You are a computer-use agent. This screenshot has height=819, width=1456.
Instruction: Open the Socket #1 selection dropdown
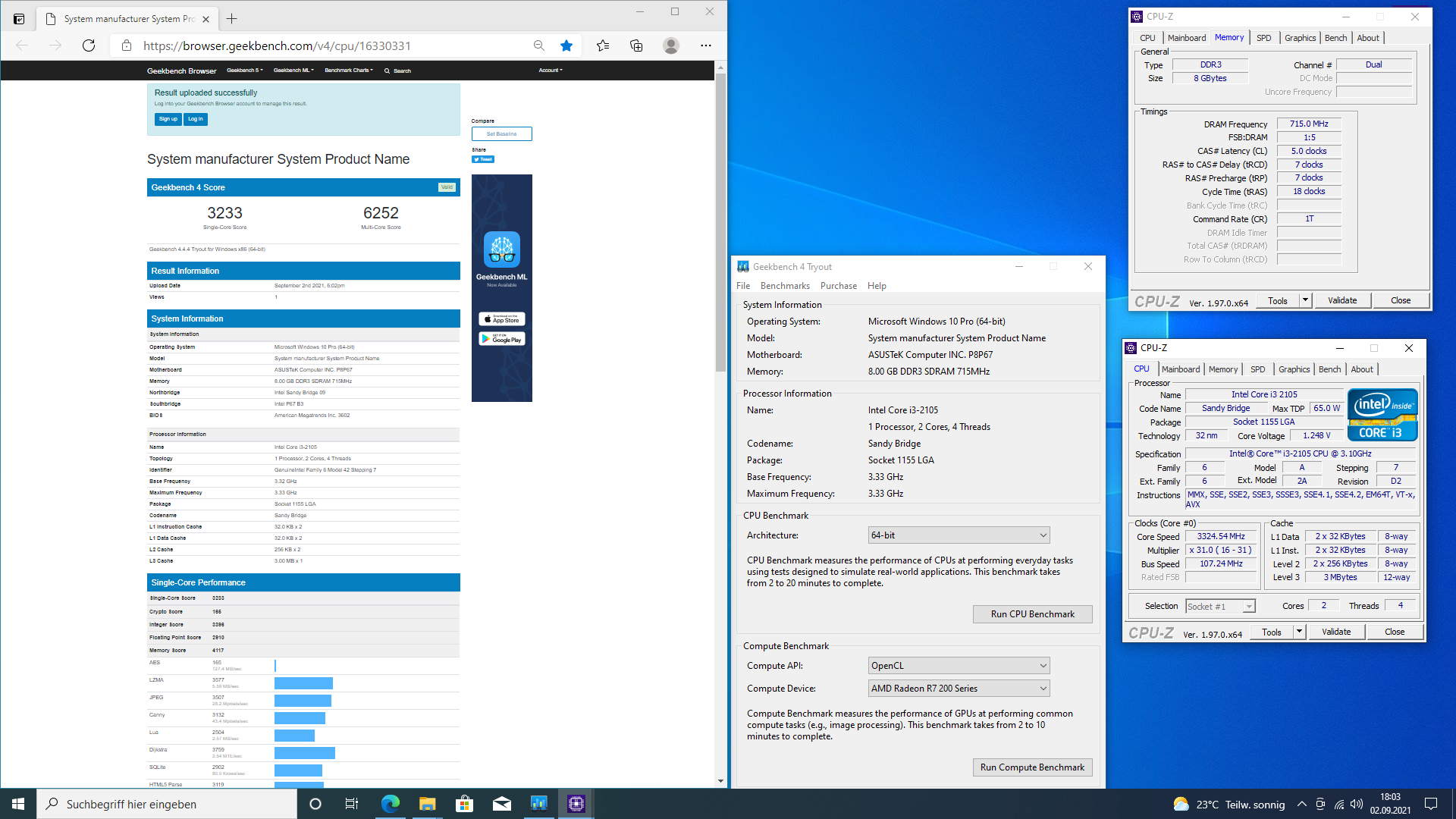tap(1220, 606)
